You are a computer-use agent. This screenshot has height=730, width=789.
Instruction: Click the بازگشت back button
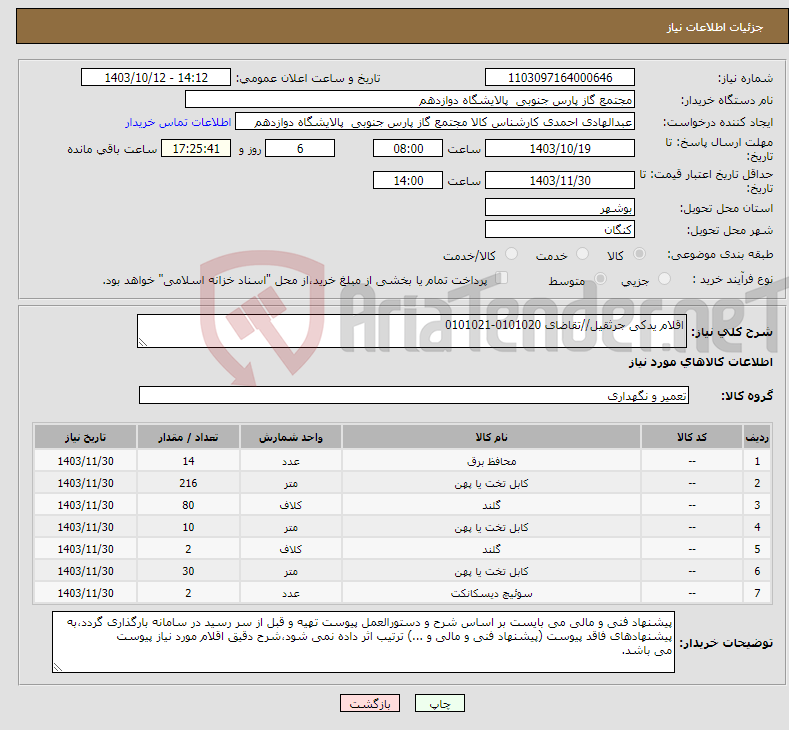coord(370,703)
